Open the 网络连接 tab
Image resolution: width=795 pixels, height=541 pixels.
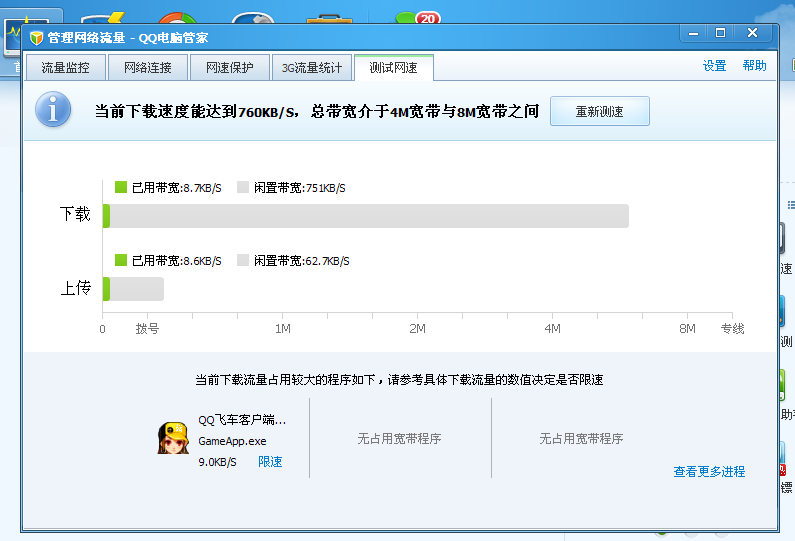tap(148, 67)
